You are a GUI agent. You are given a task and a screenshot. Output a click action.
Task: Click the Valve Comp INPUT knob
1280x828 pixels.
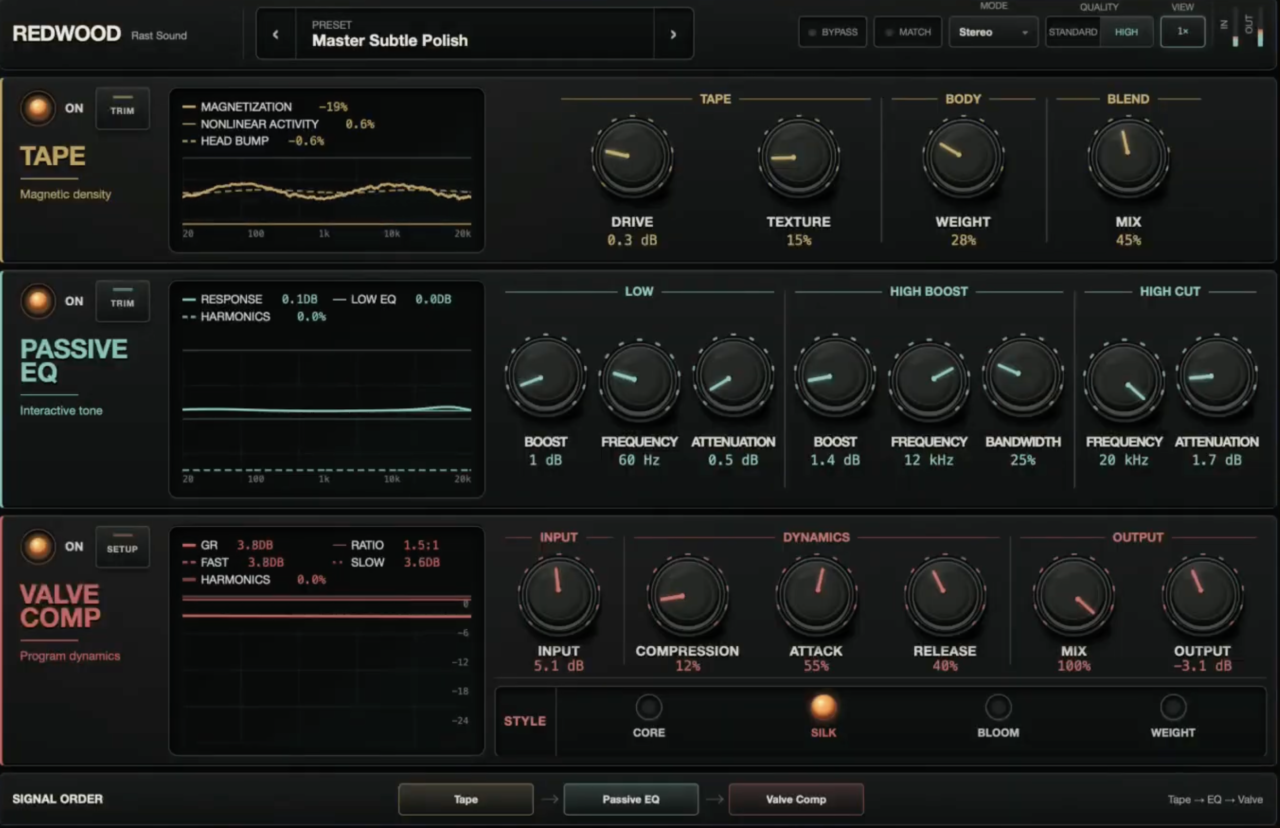coord(558,596)
